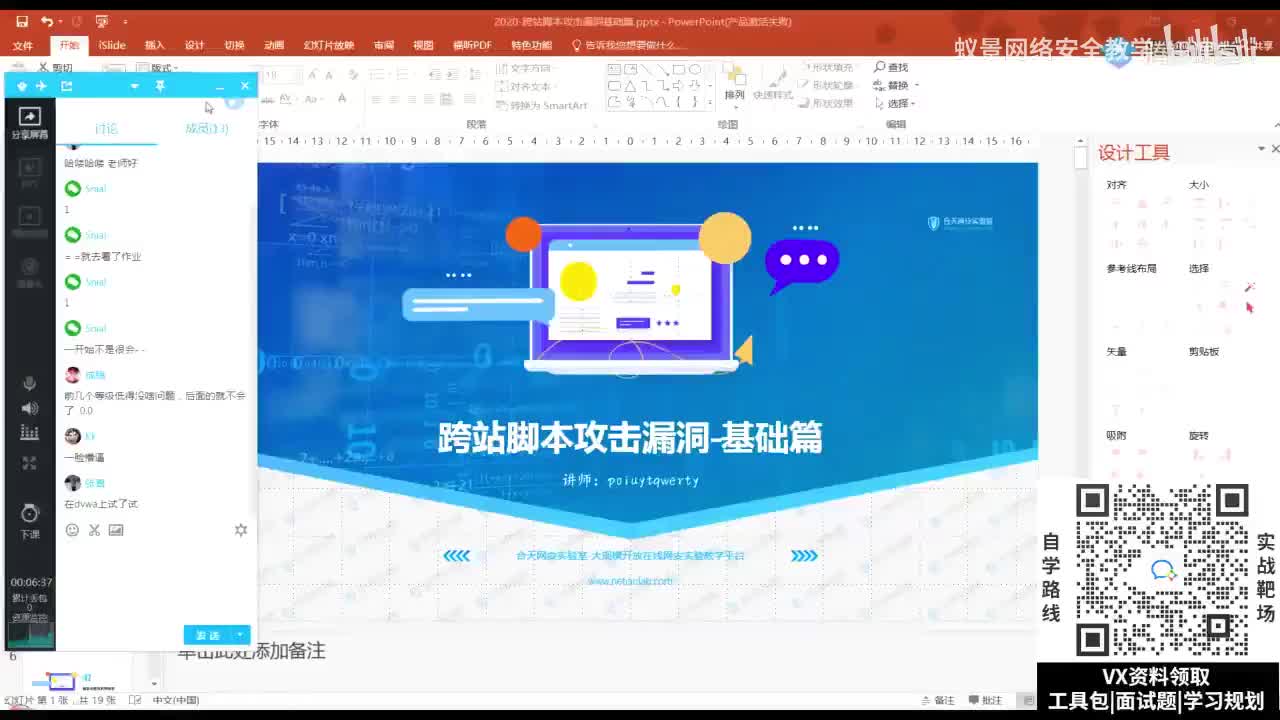
Task: Switch to the 成员 members tab
Action: (x=207, y=129)
